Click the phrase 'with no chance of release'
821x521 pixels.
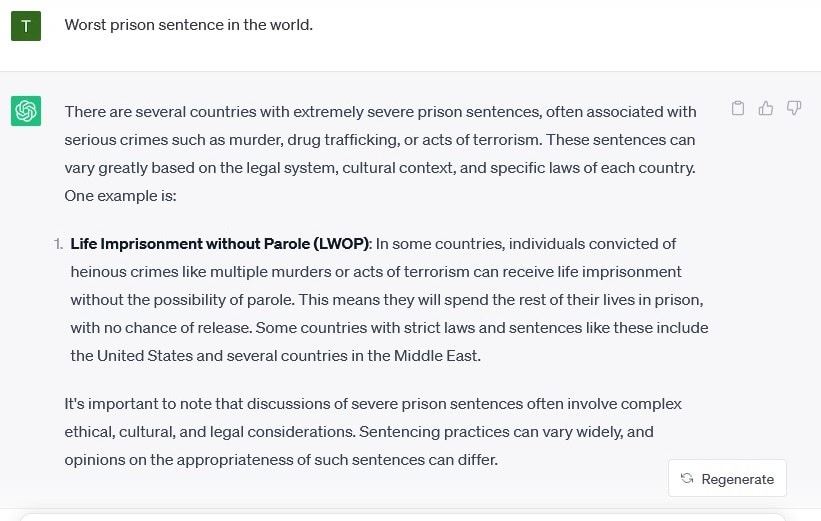coord(161,328)
